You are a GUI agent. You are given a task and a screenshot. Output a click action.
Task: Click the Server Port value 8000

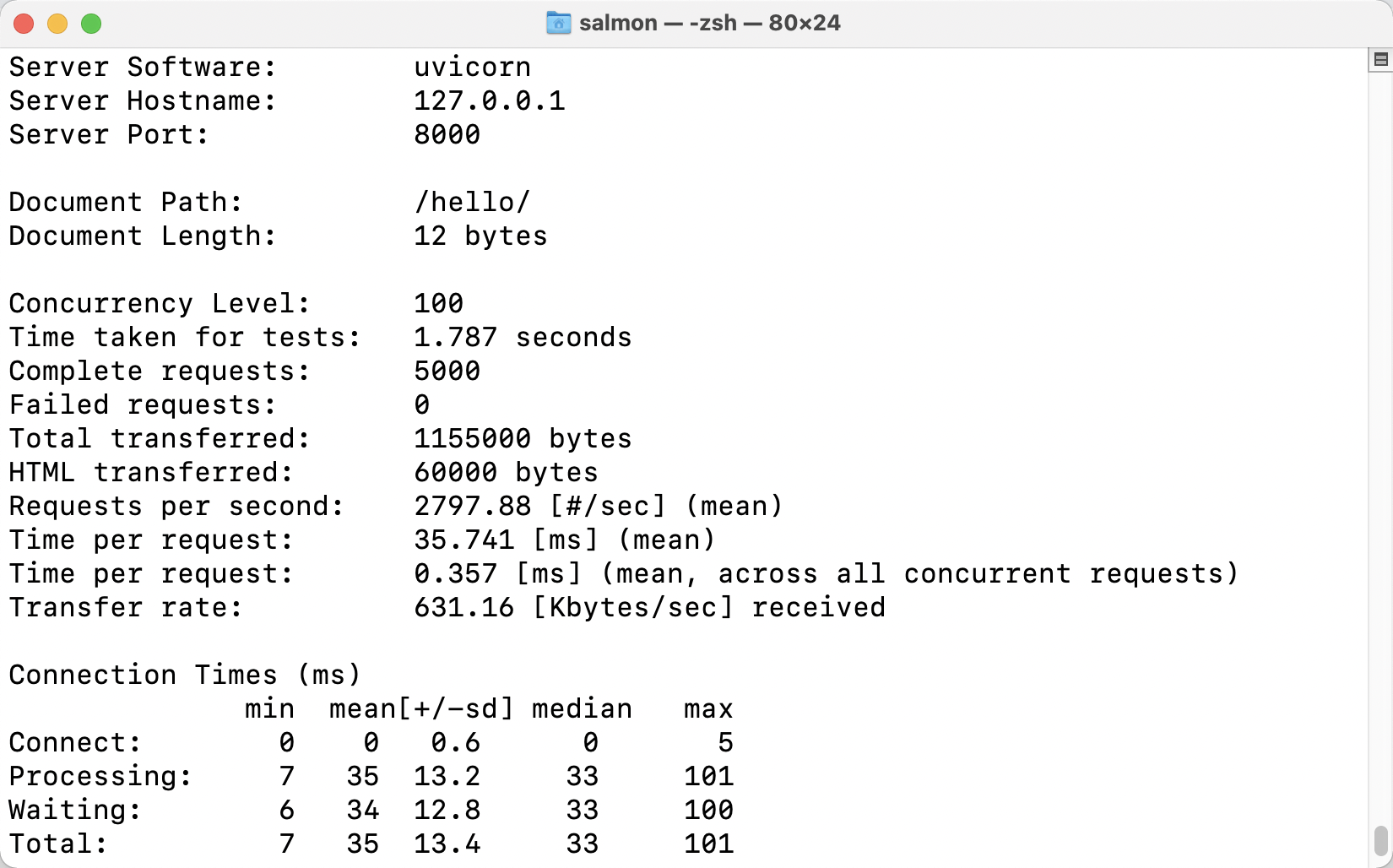[447, 134]
